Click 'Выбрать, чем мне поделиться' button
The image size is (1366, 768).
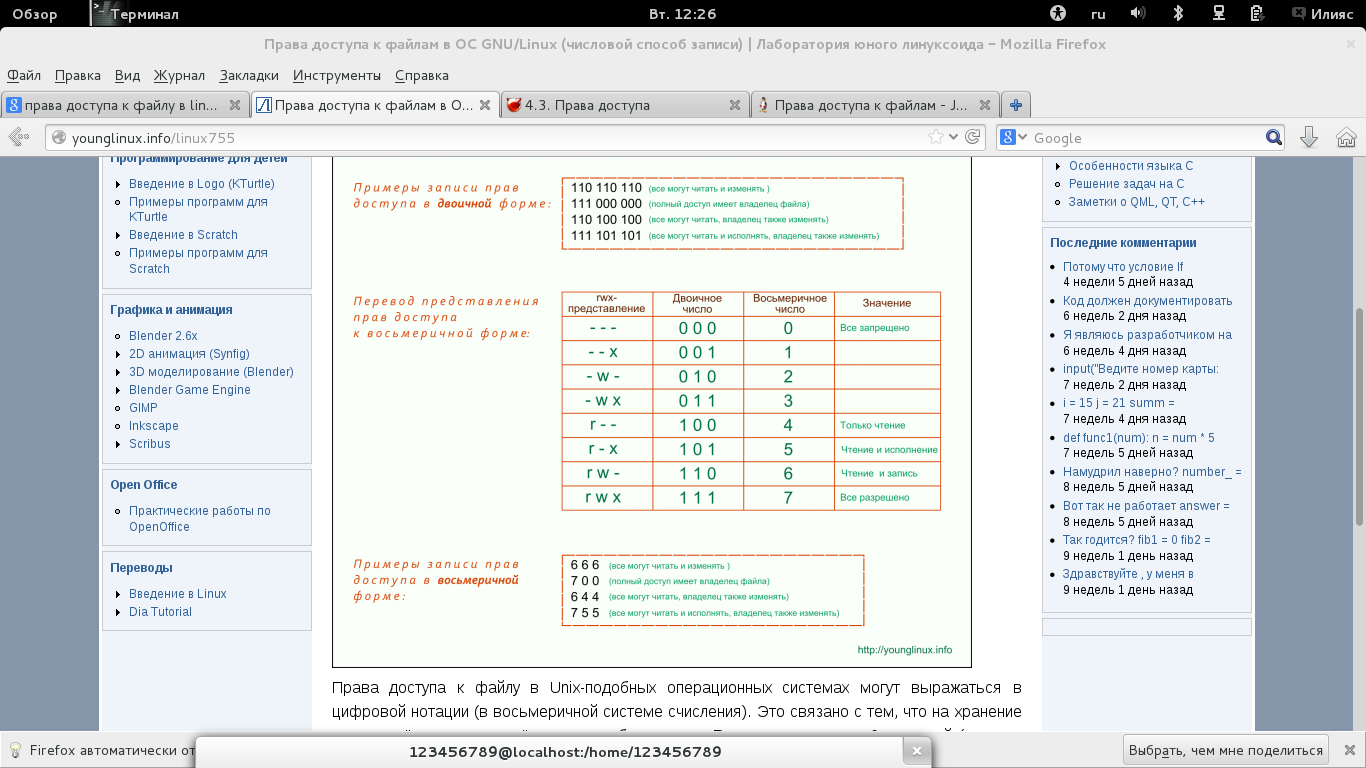tap(1226, 750)
